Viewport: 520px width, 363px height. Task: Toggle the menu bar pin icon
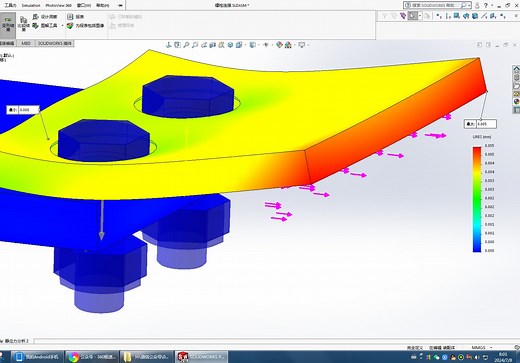[120, 5]
